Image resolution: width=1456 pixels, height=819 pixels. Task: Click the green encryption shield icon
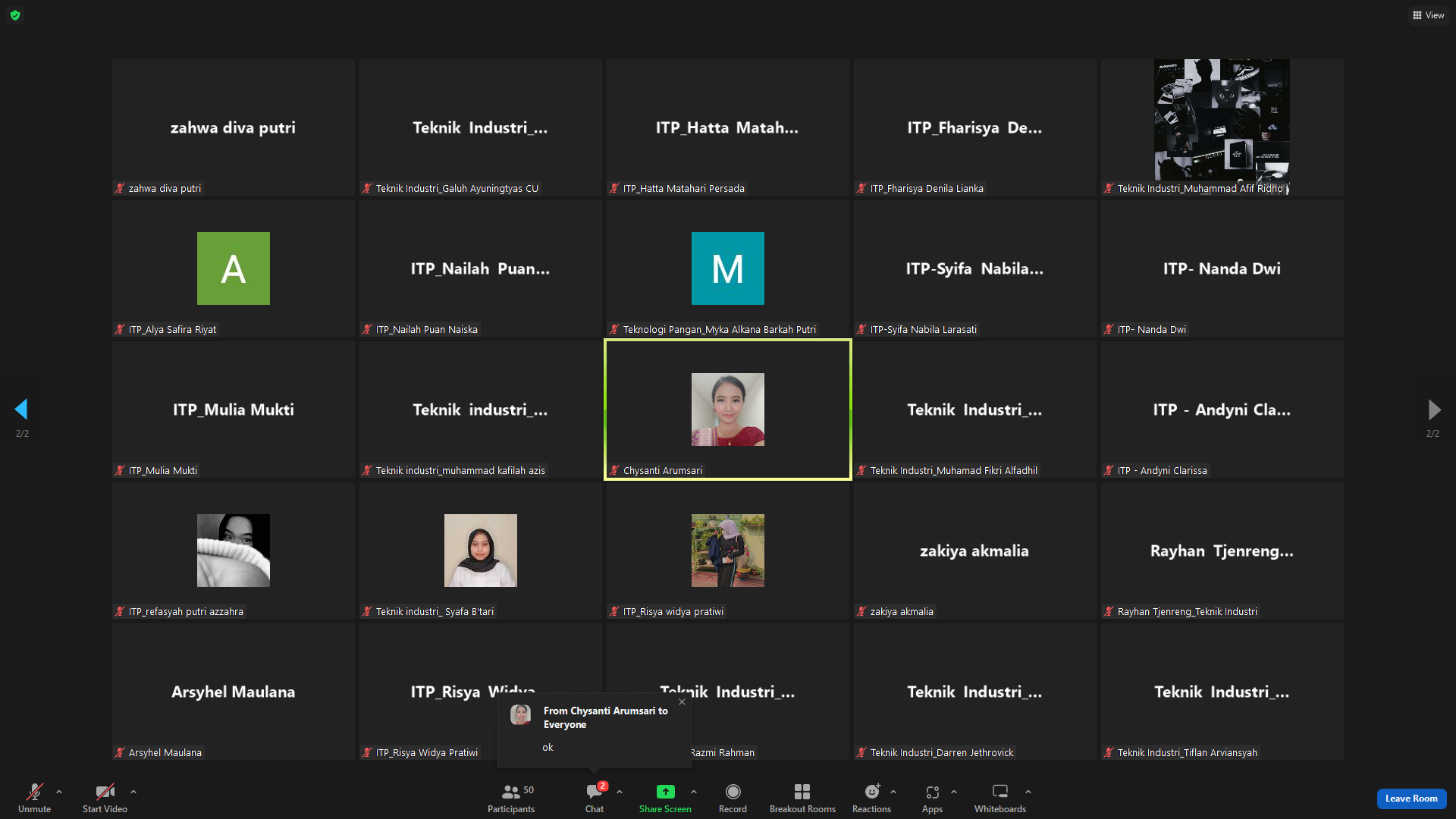pos(15,15)
